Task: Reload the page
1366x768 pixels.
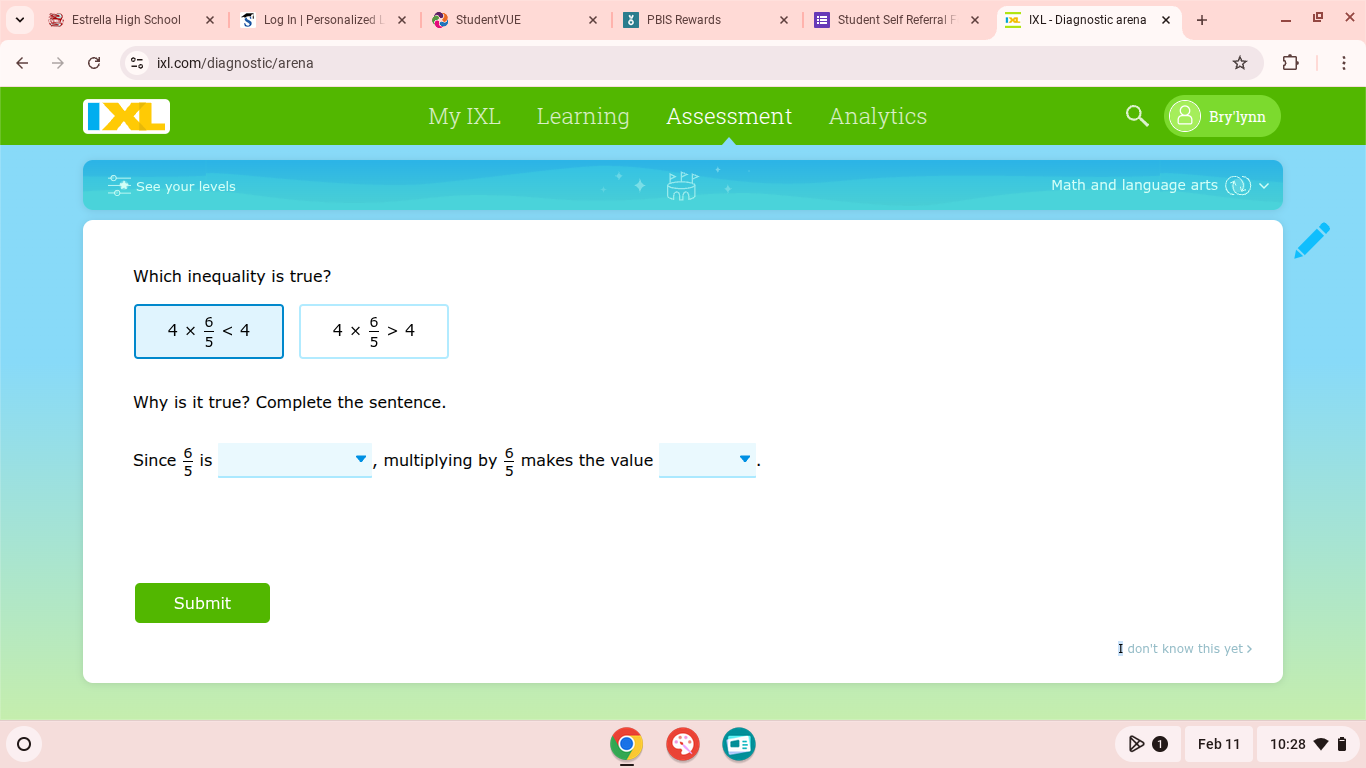Action: click(94, 63)
